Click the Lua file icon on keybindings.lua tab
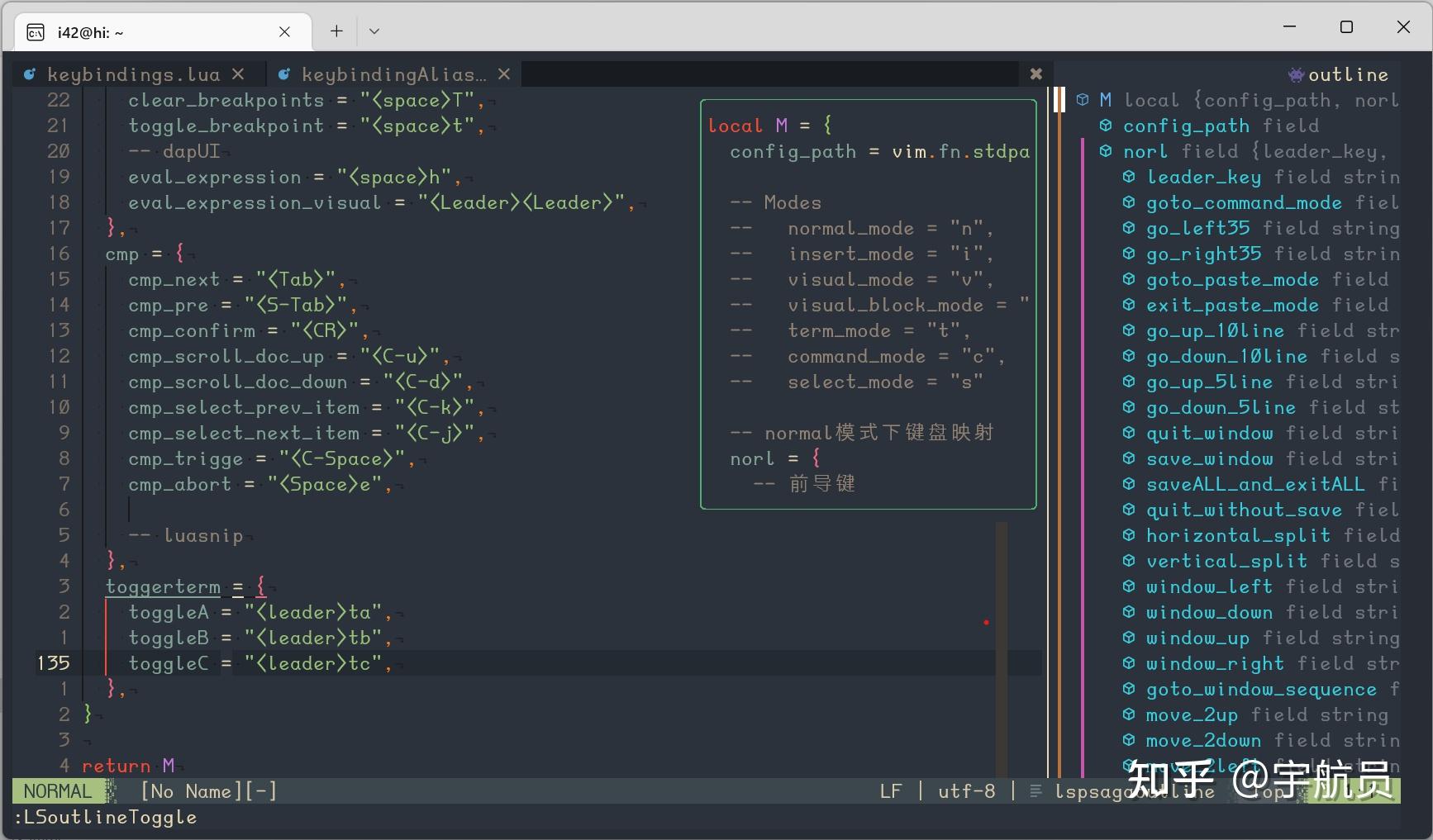This screenshot has width=1433, height=840. (30, 75)
